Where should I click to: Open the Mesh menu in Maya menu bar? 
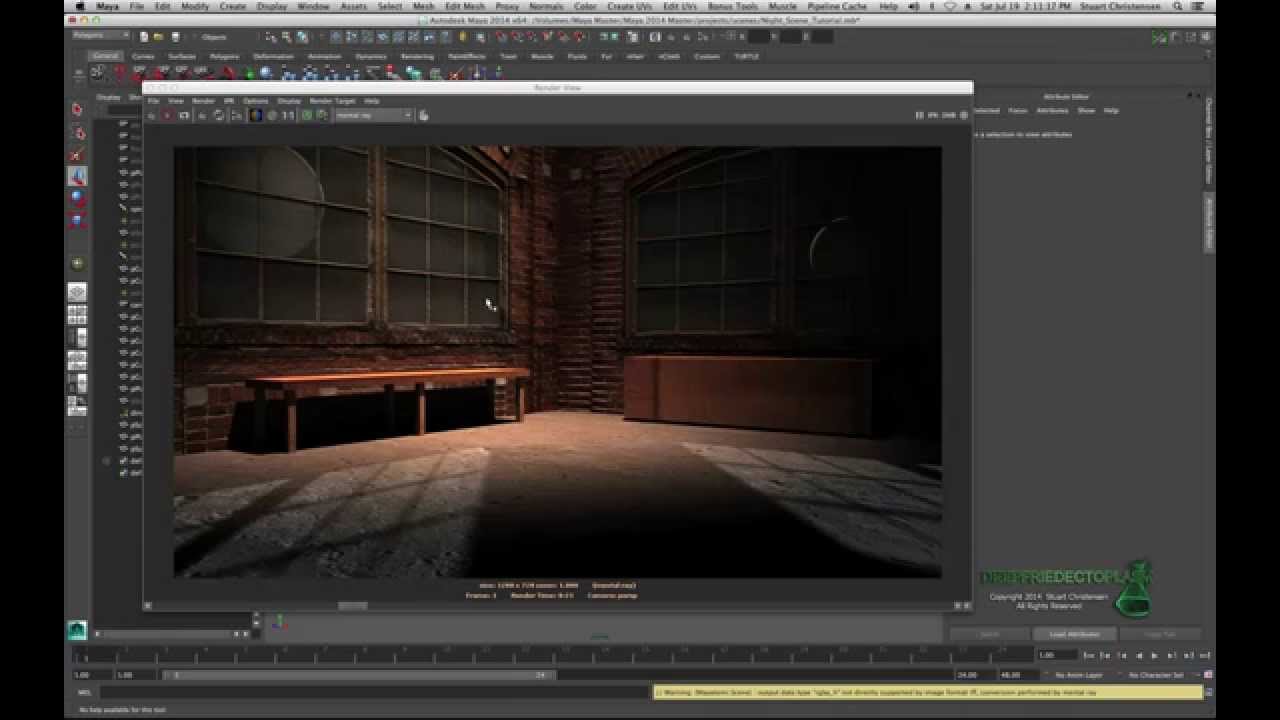[424, 6]
